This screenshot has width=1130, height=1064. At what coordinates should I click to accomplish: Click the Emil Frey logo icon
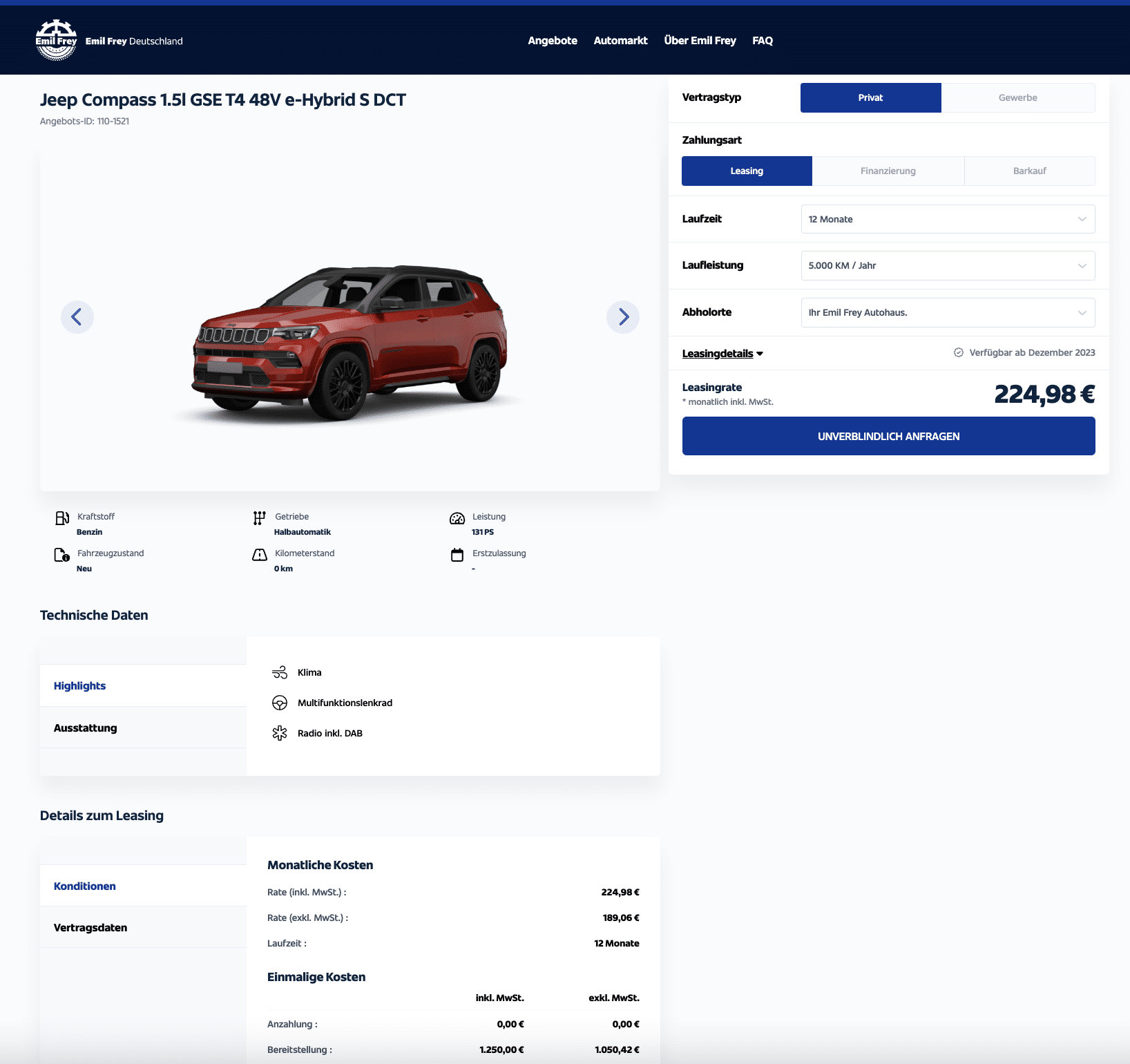click(56, 40)
